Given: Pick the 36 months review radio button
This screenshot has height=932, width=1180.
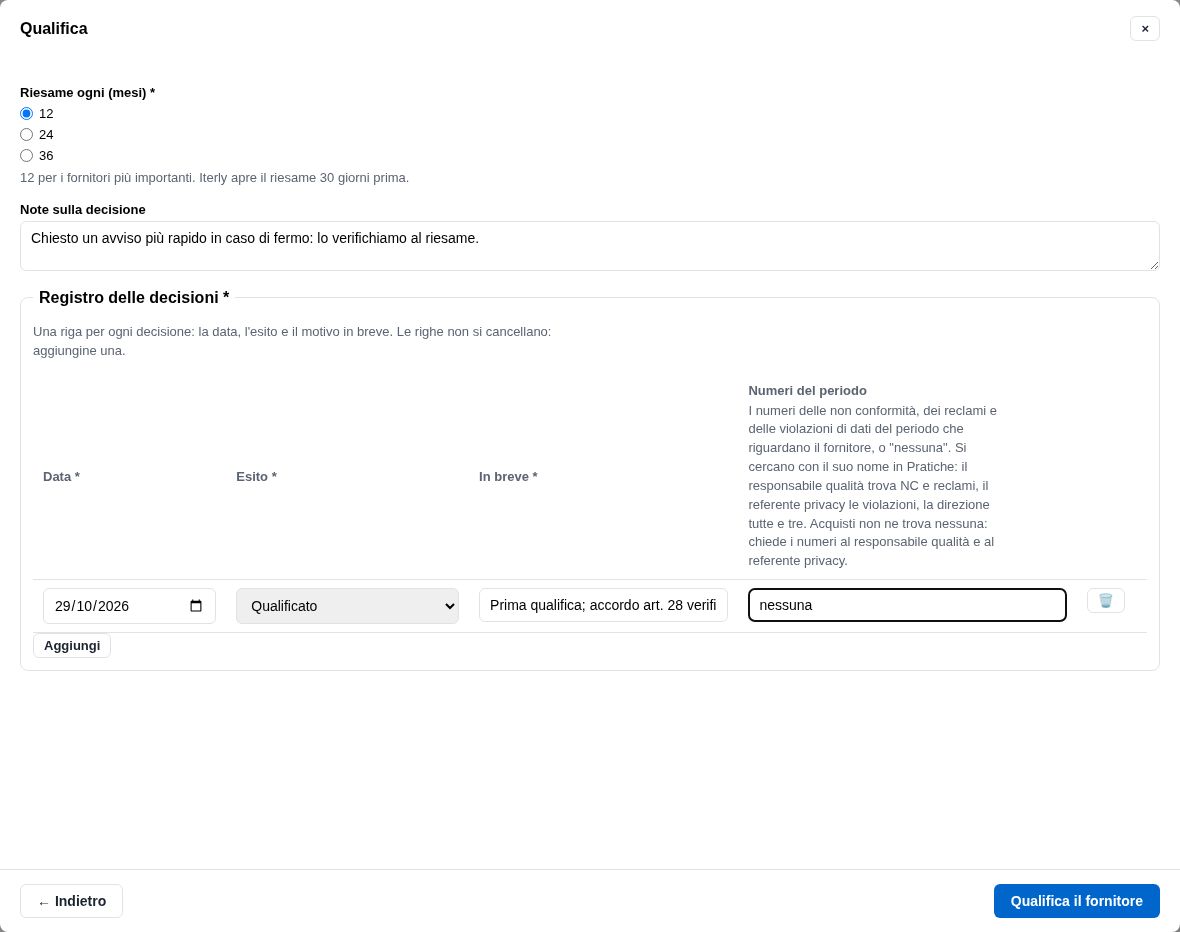Looking at the screenshot, I should pos(26,156).
